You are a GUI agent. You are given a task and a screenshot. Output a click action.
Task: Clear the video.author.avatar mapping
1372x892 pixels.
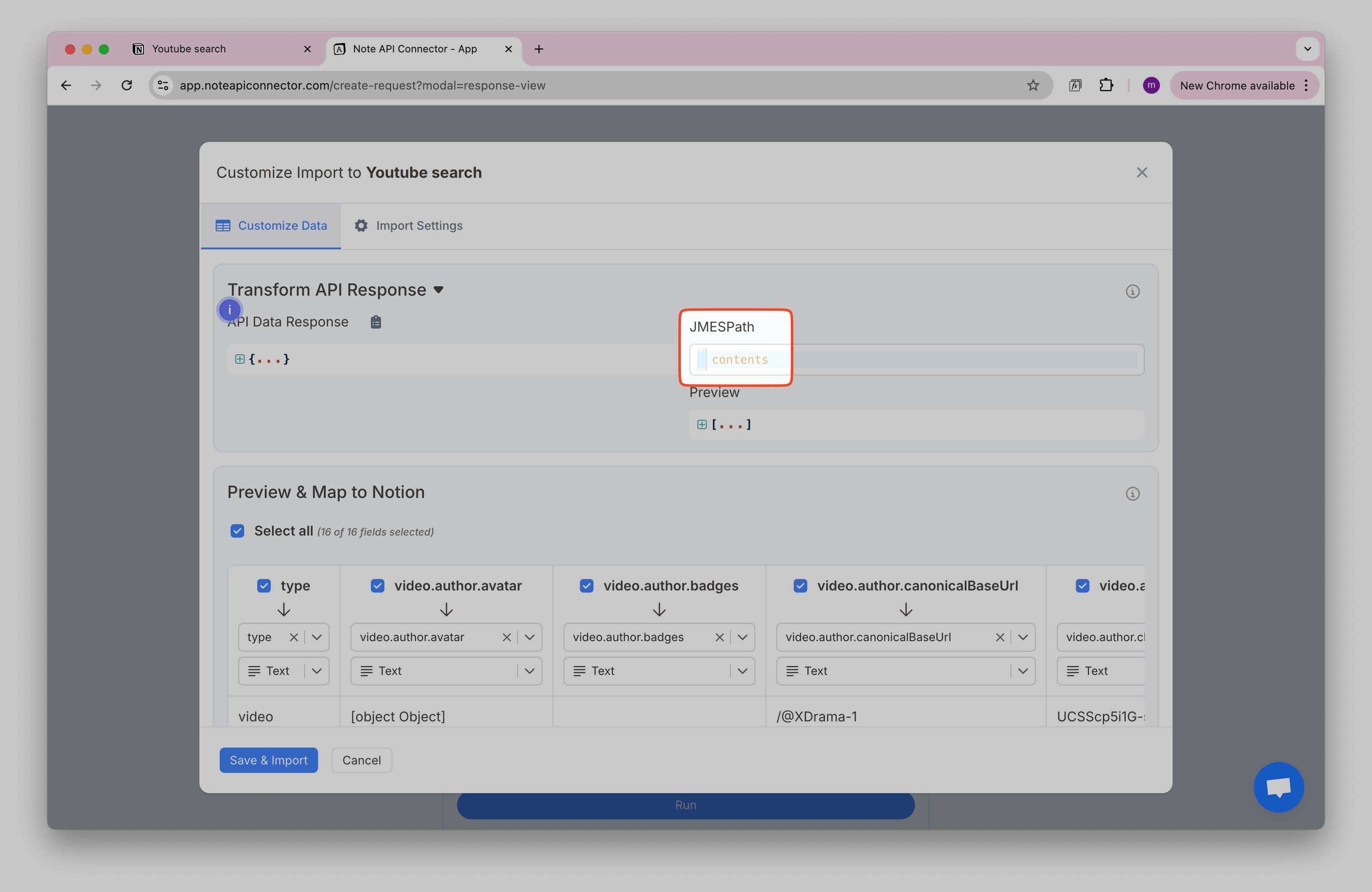point(506,637)
